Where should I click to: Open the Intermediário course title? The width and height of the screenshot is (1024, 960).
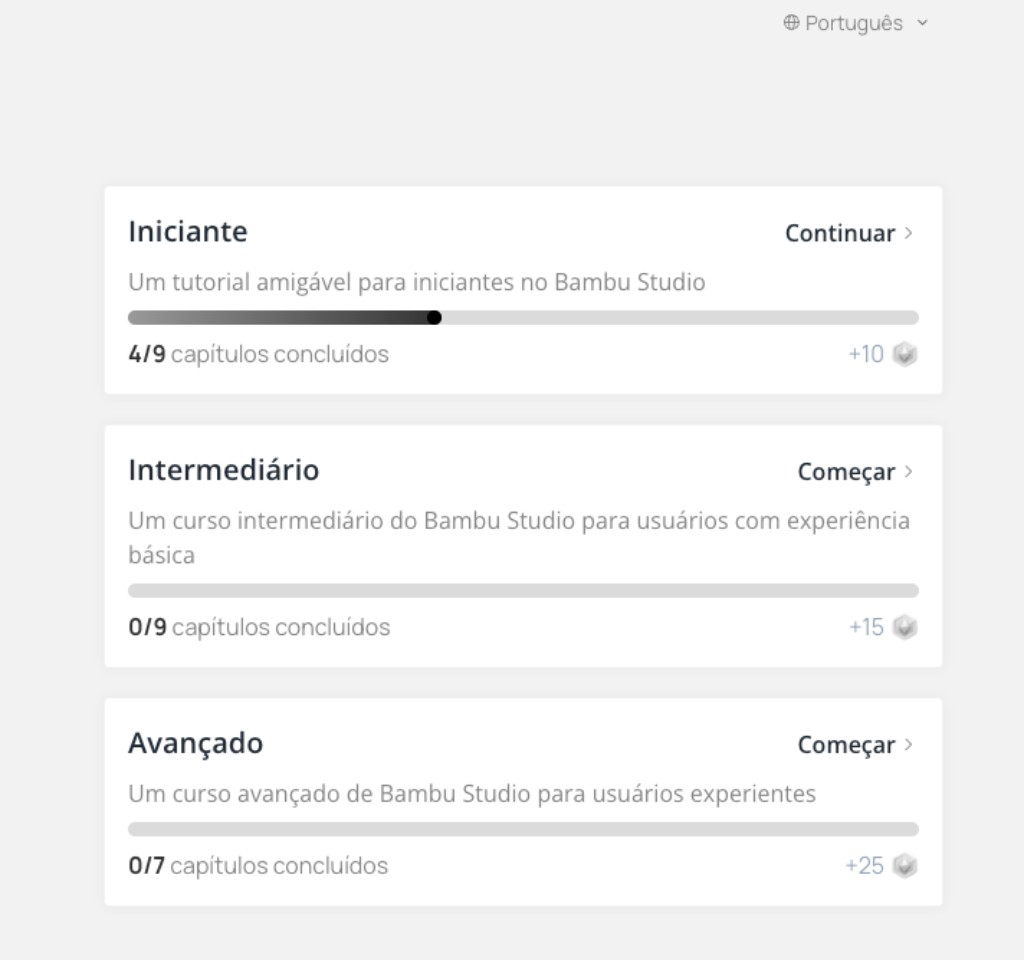[223, 470]
